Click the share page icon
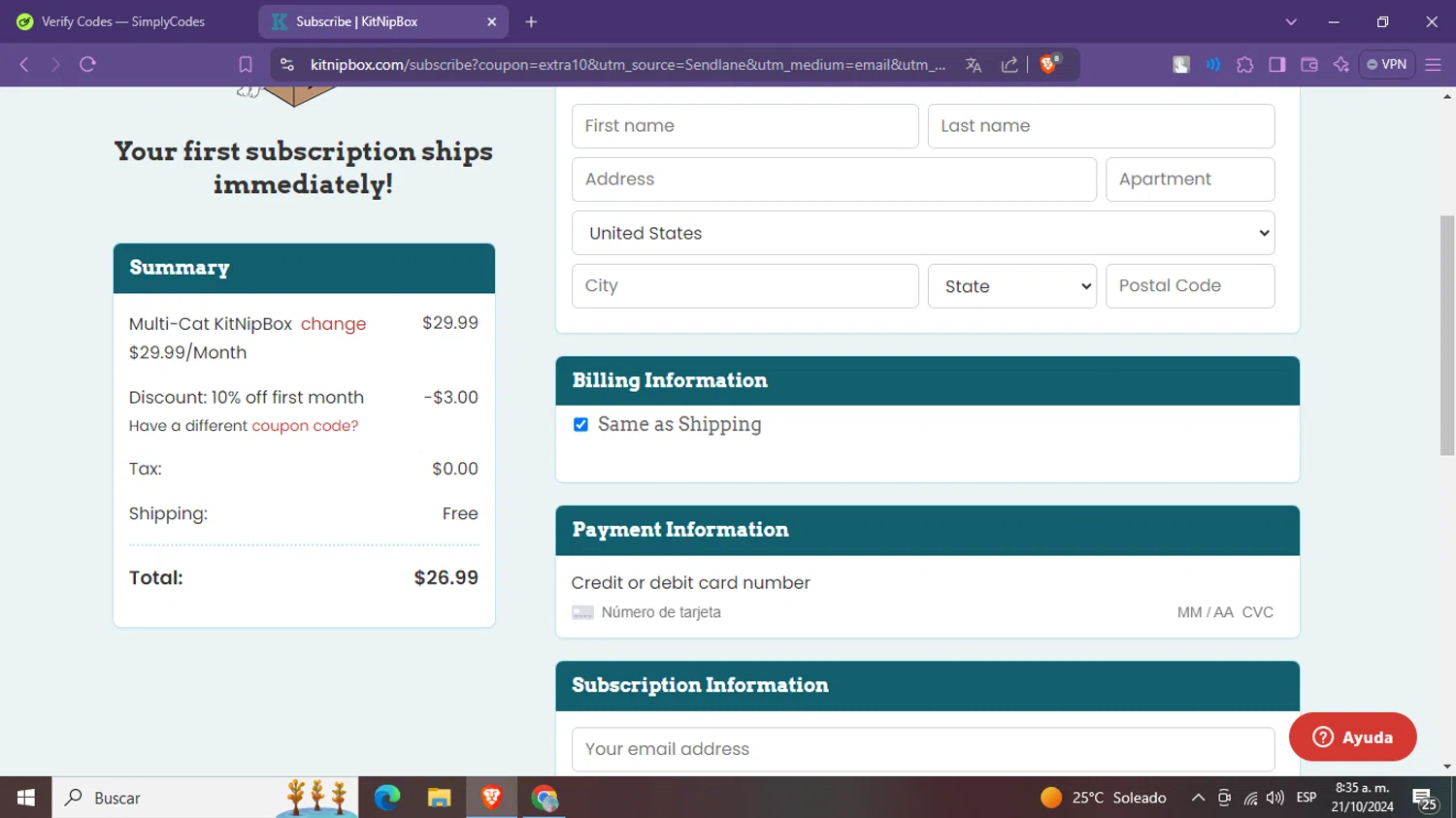Image resolution: width=1456 pixels, height=818 pixels. [x=1009, y=64]
